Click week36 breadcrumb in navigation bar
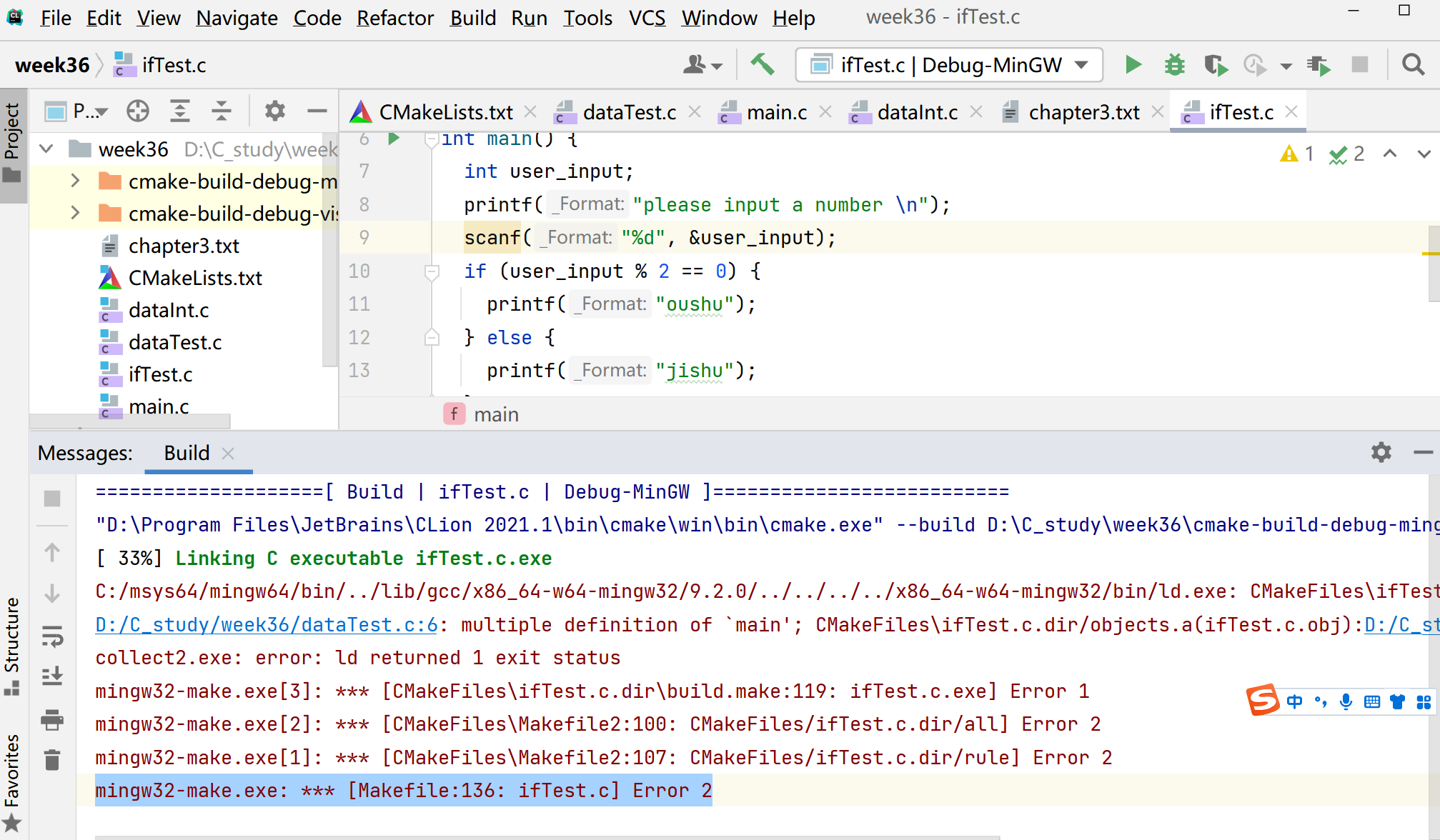 coord(52,65)
